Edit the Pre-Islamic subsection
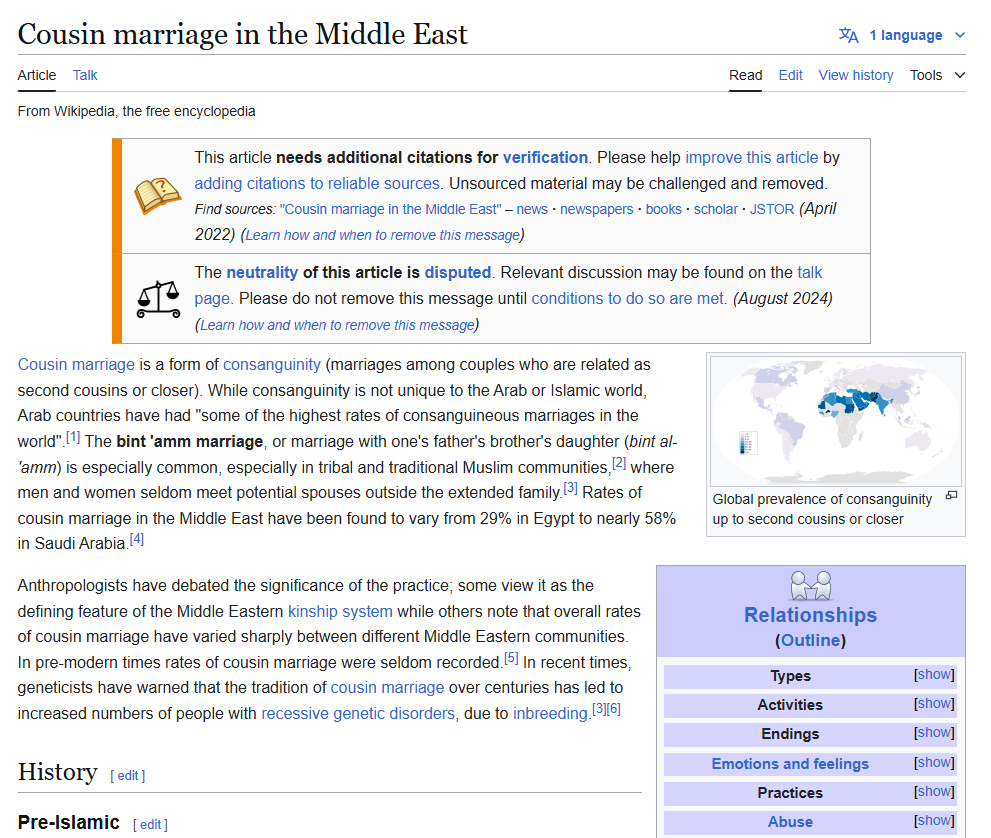The width and height of the screenshot is (991, 838). (x=150, y=825)
